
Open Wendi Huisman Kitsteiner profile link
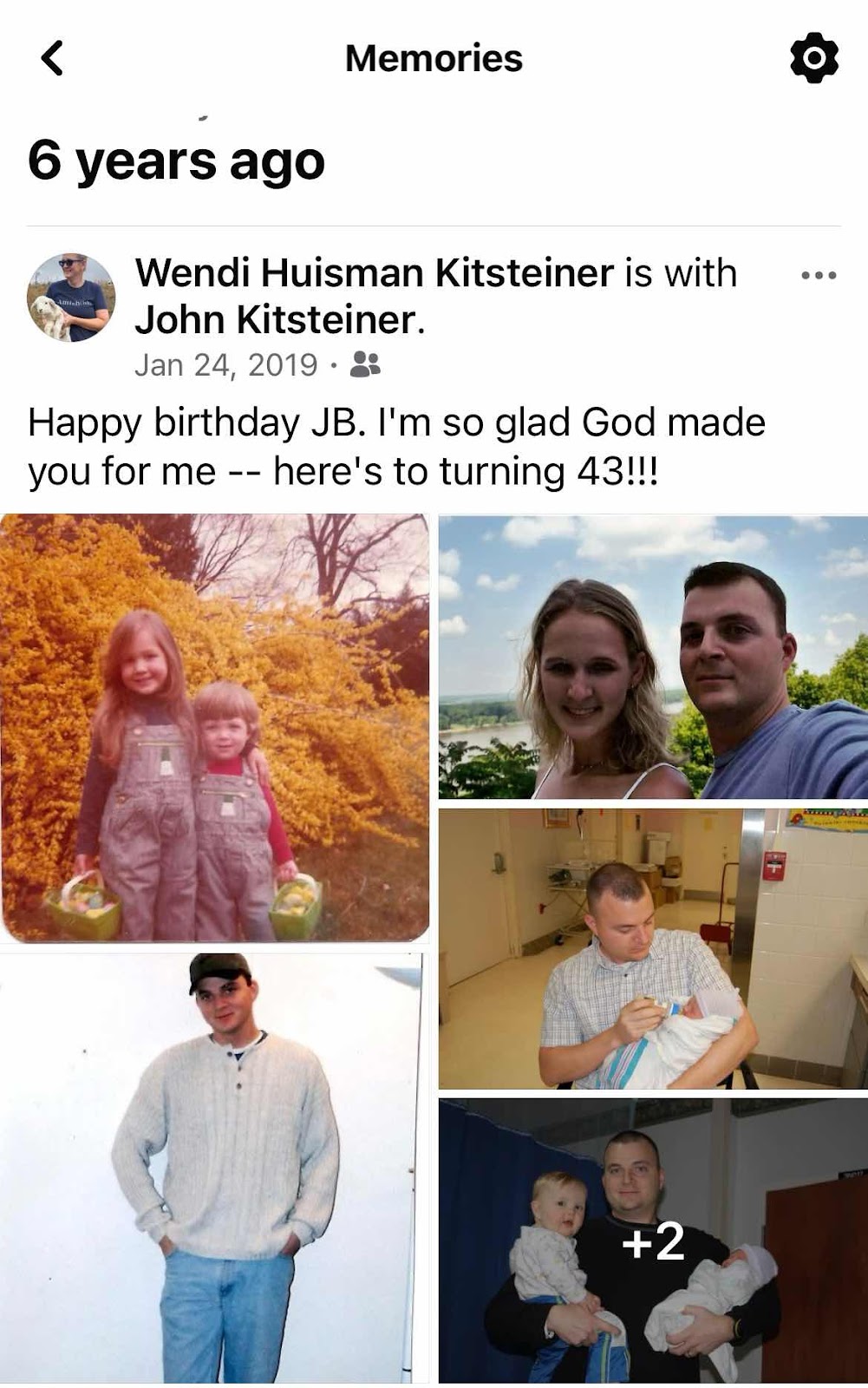point(375,273)
